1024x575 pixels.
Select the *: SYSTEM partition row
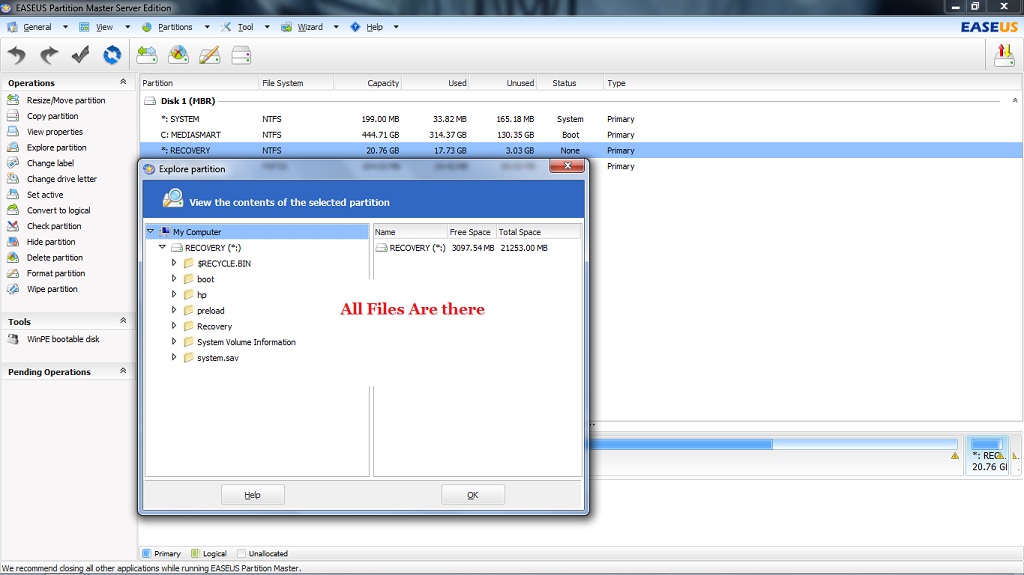[581, 119]
